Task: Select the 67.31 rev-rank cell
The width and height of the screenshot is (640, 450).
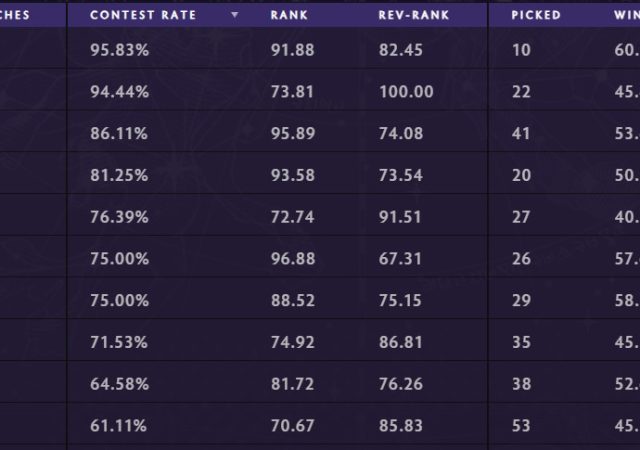Action: point(401,259)
